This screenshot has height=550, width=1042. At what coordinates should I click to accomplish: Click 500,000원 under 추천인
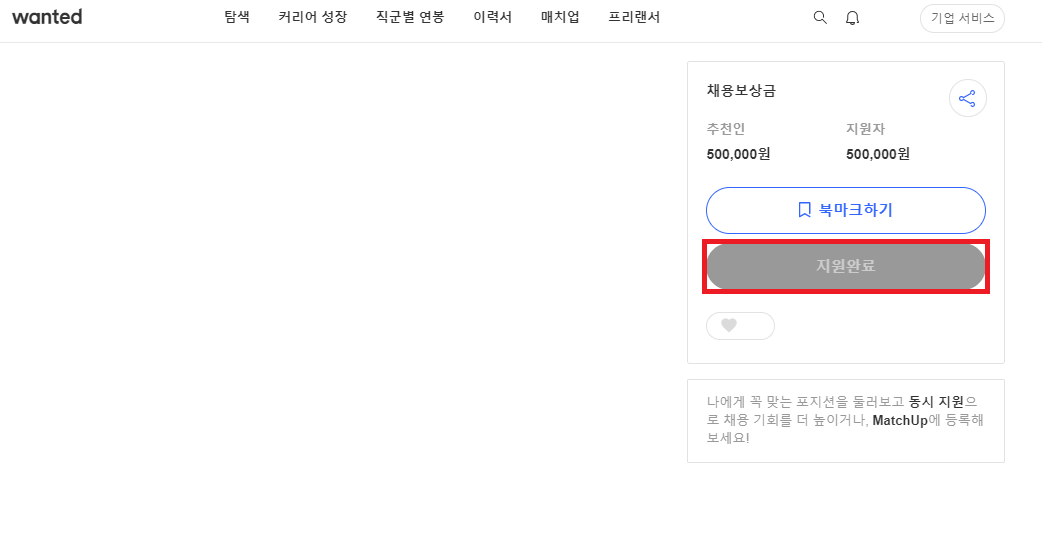[x=738, y=154]
